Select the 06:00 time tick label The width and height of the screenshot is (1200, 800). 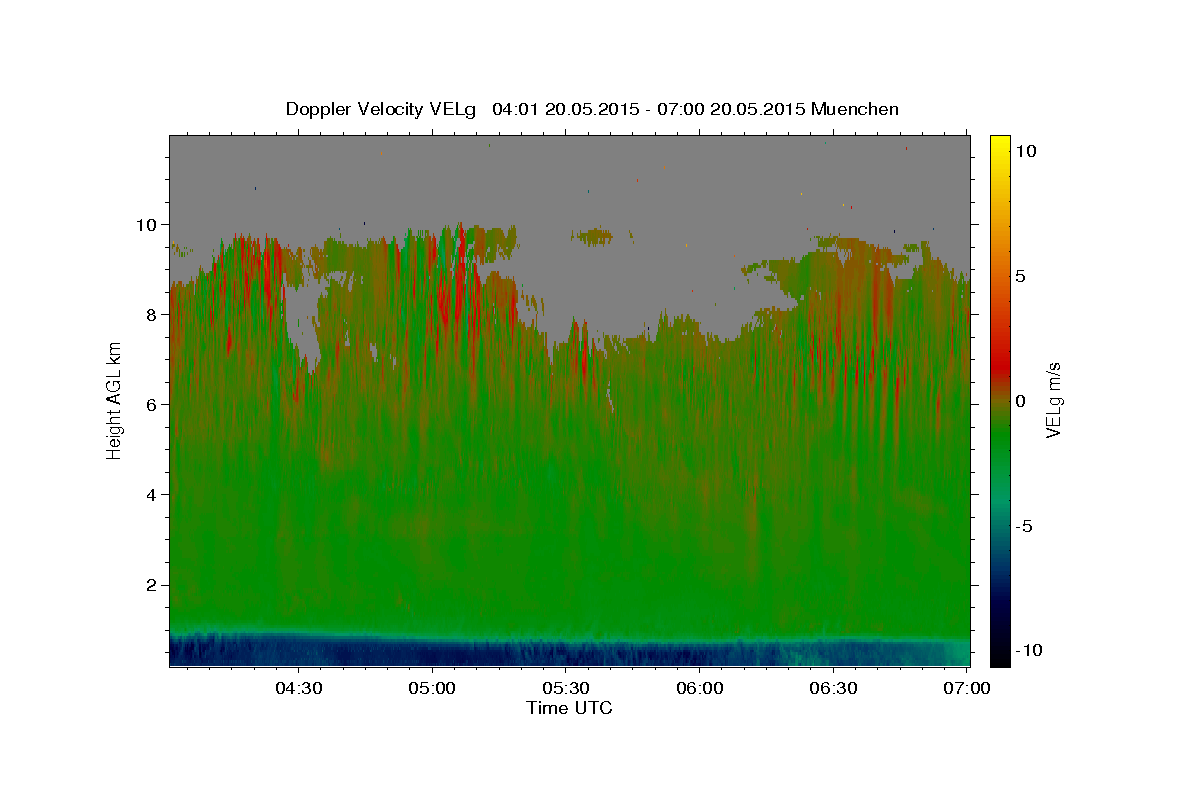(700, 688)
